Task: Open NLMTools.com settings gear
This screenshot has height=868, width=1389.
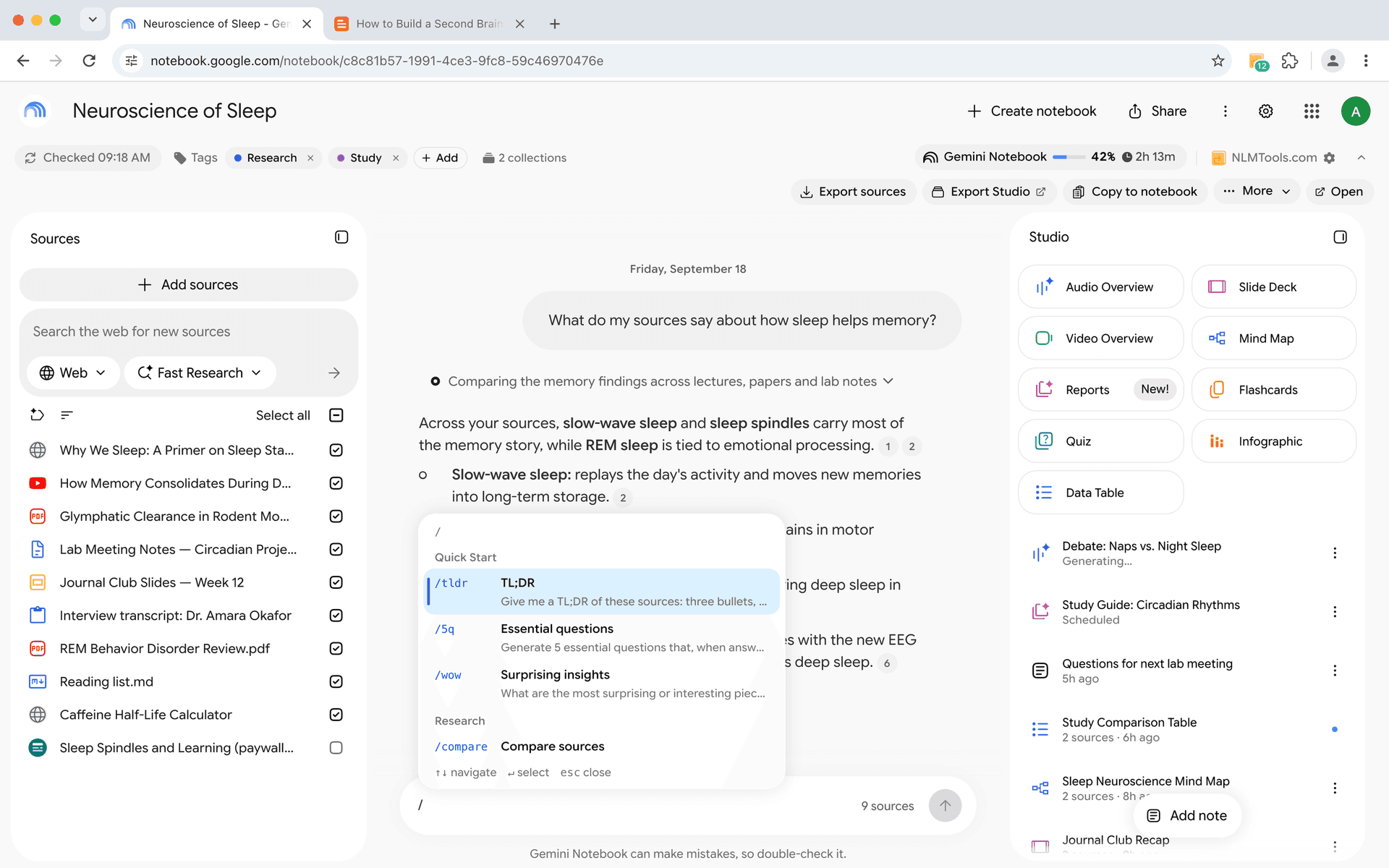Action: point(1329,158)
